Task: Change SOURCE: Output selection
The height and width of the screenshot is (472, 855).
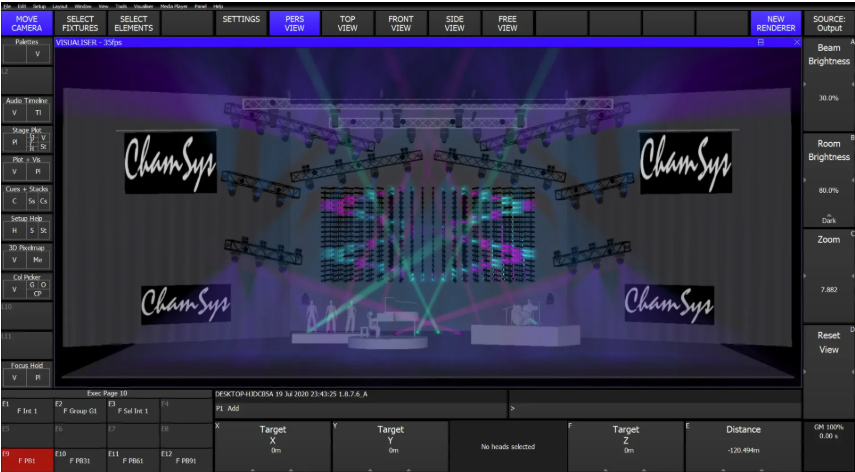Action: tap(829, 23)
